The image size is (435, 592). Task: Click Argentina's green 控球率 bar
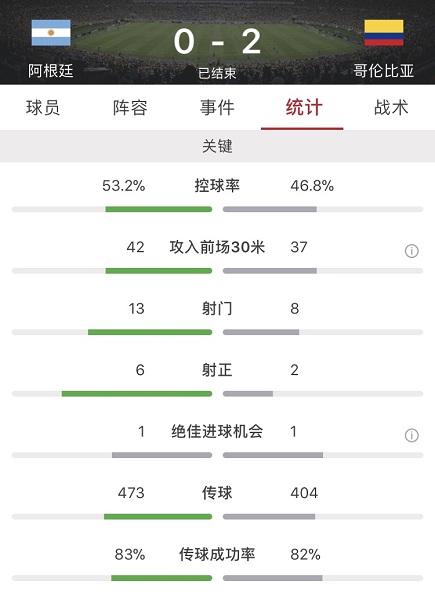click(159, 209)
